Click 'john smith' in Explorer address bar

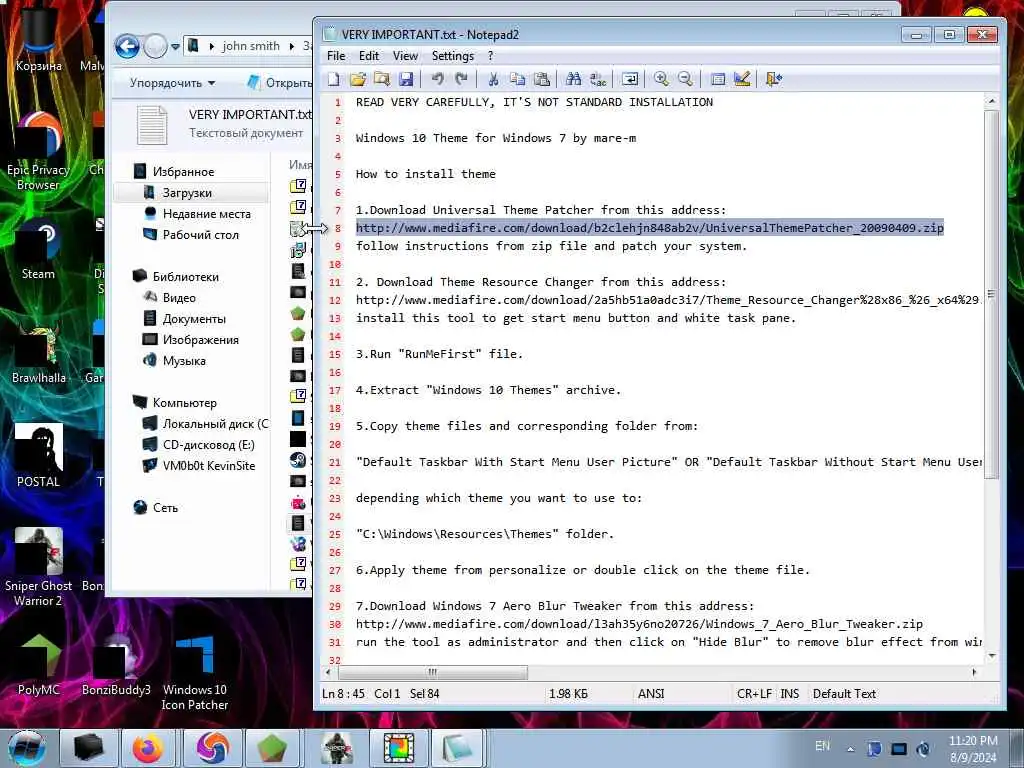coord(251,46)
